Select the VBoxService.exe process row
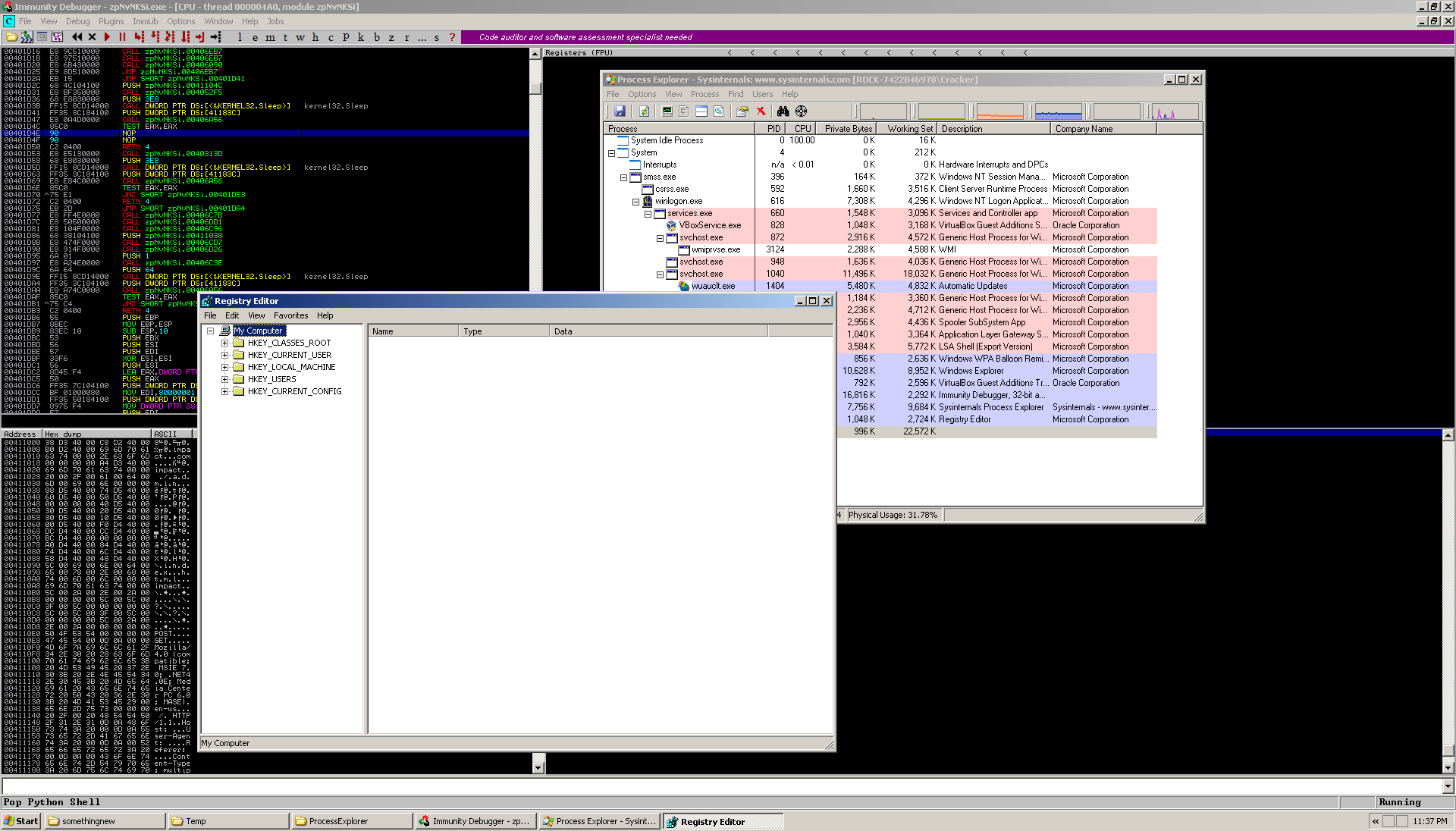The width and height of the screenshot is (1456, 831). pyautogui.click(x=880, y=225)
